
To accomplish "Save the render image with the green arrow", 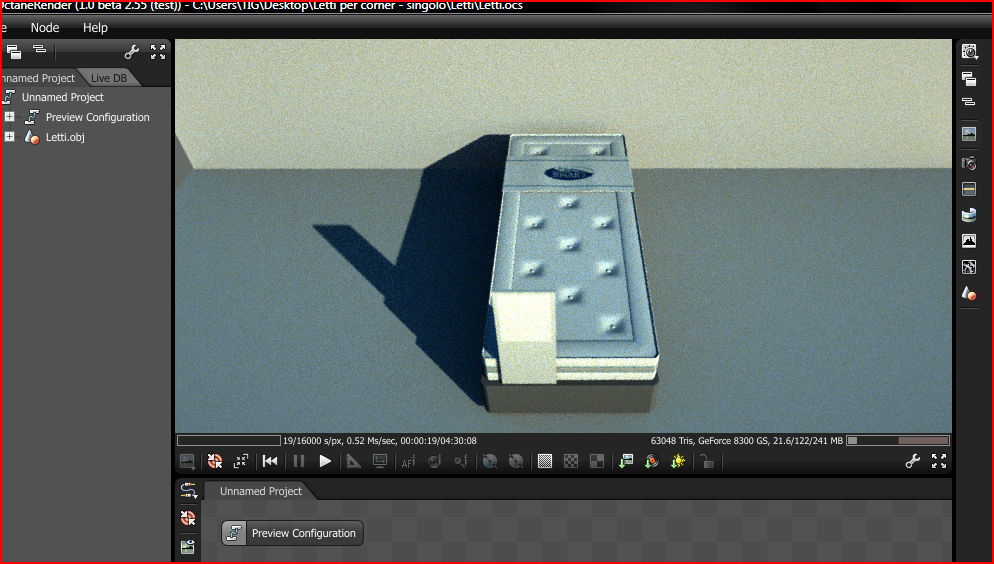I will click(x=626, y=461).
